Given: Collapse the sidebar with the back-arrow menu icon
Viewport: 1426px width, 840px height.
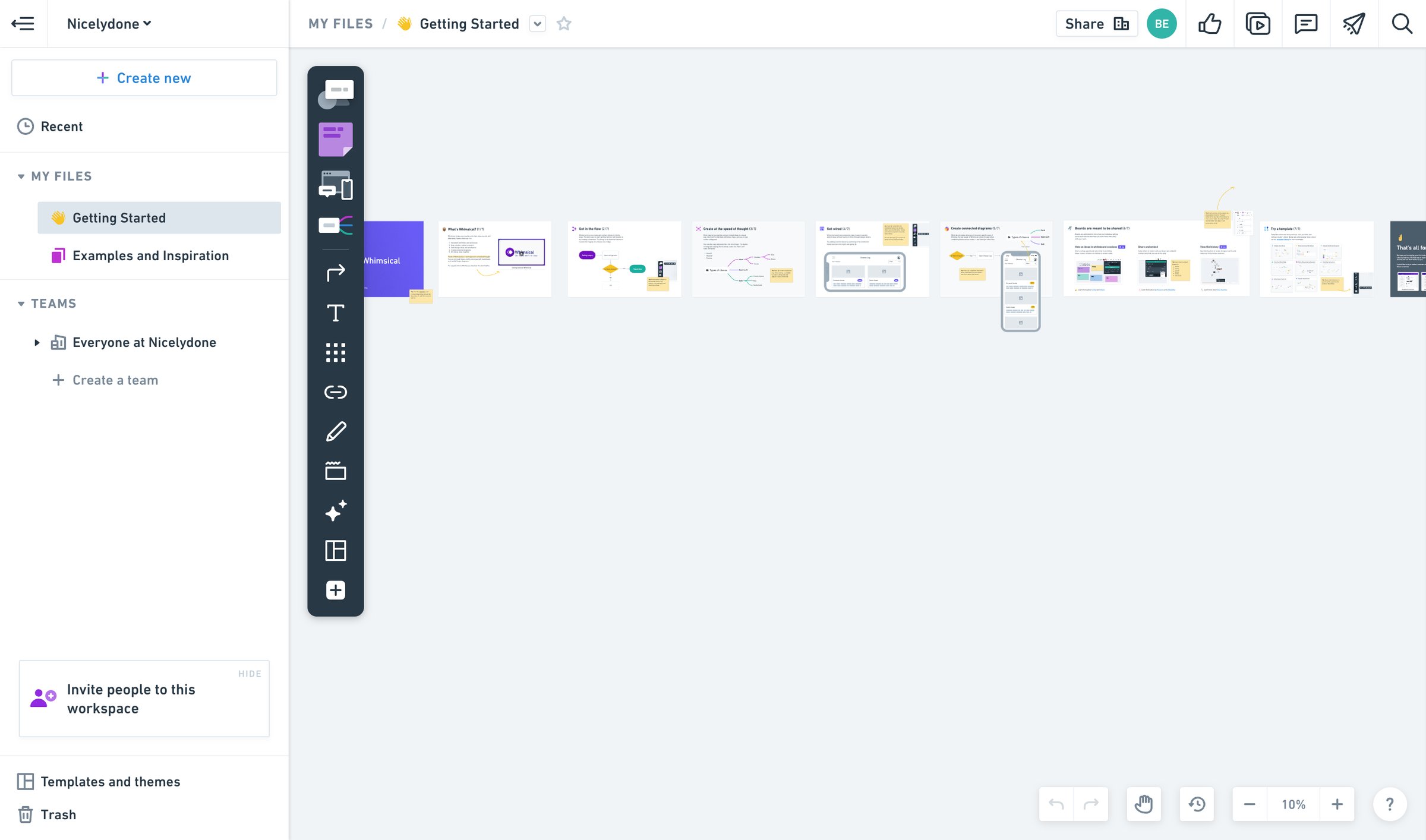Looking at the screenshot, I should pyautogui.click(x=23, y=24).
